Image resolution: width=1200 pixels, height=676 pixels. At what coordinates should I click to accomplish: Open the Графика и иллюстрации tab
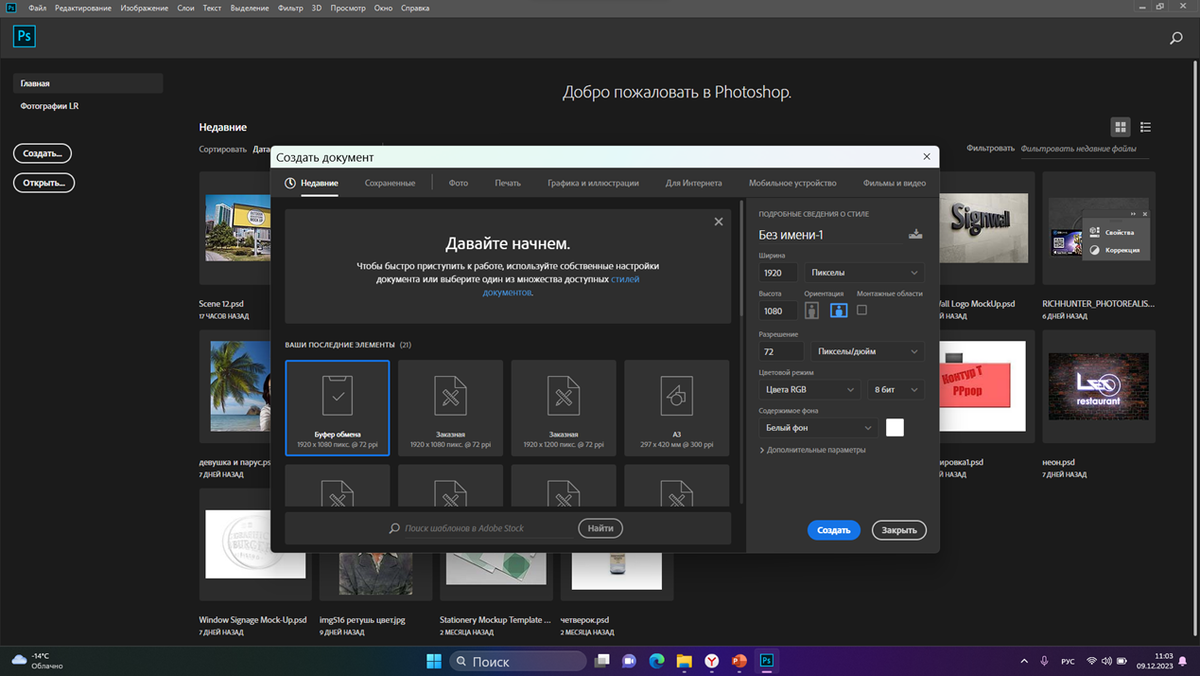(593, 183)
